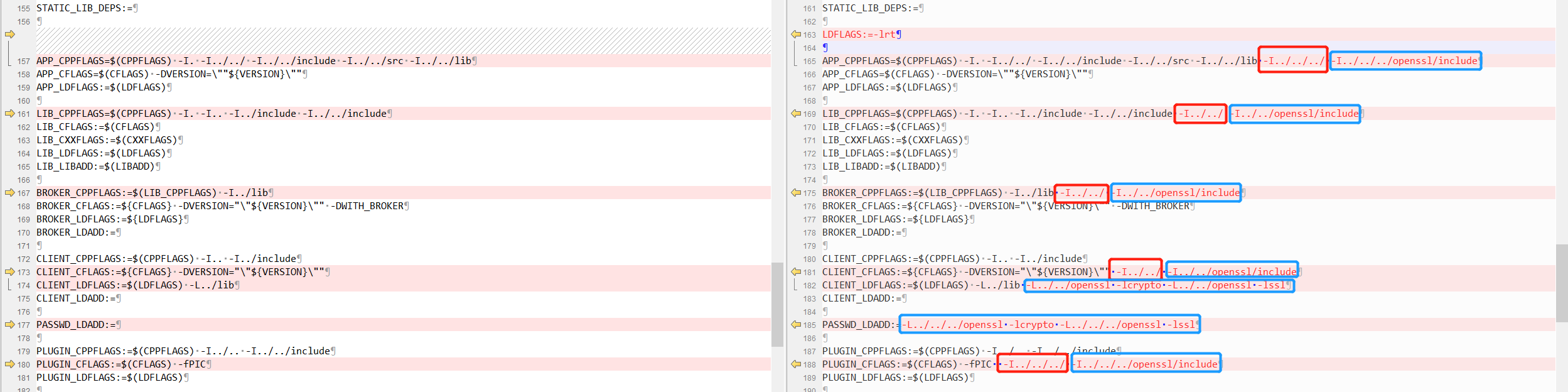
Task: Click right pane line 180 CLIENT_CPPFLAGS text
Action: [x=955, y=259]
